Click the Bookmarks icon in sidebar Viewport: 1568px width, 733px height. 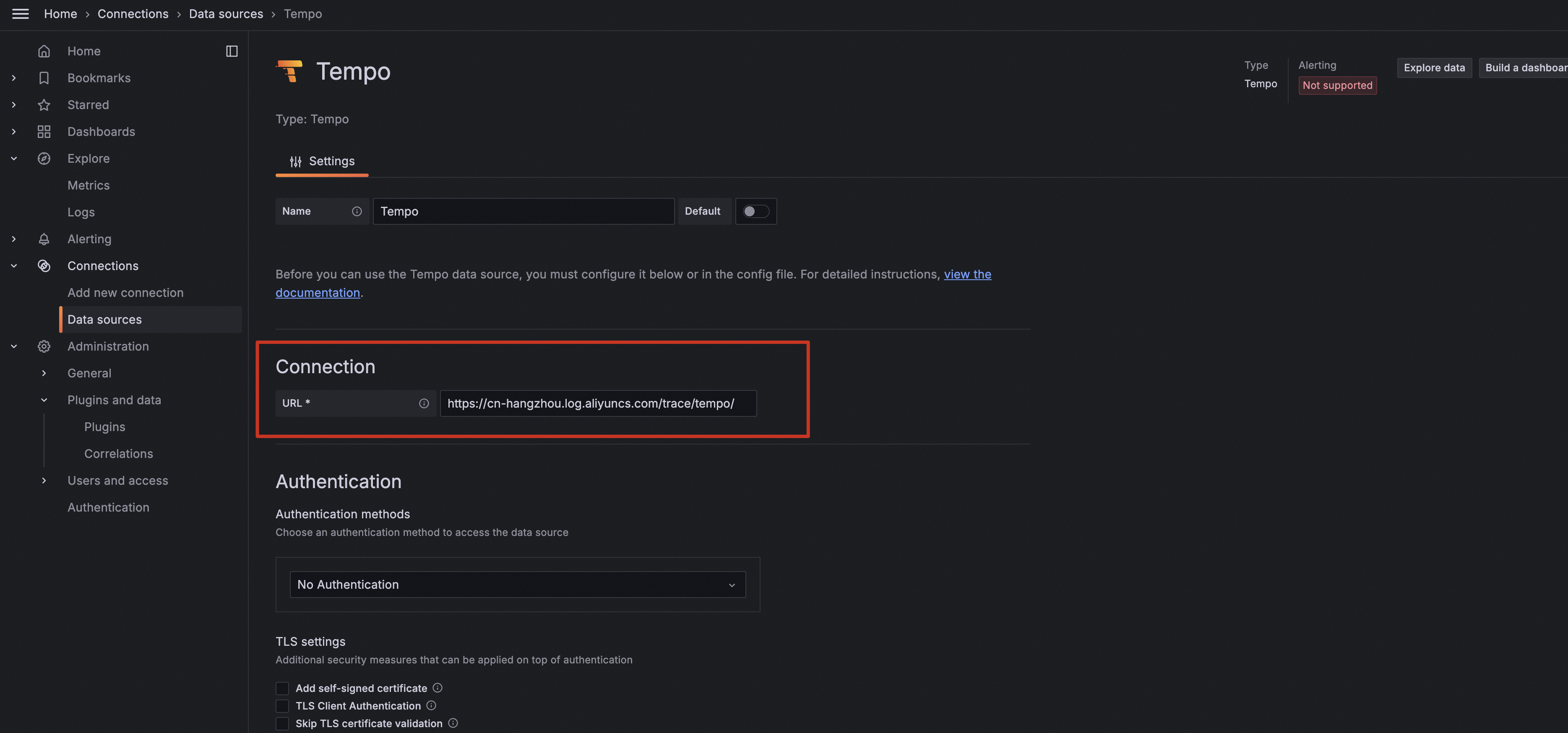(x=44, y=78)
